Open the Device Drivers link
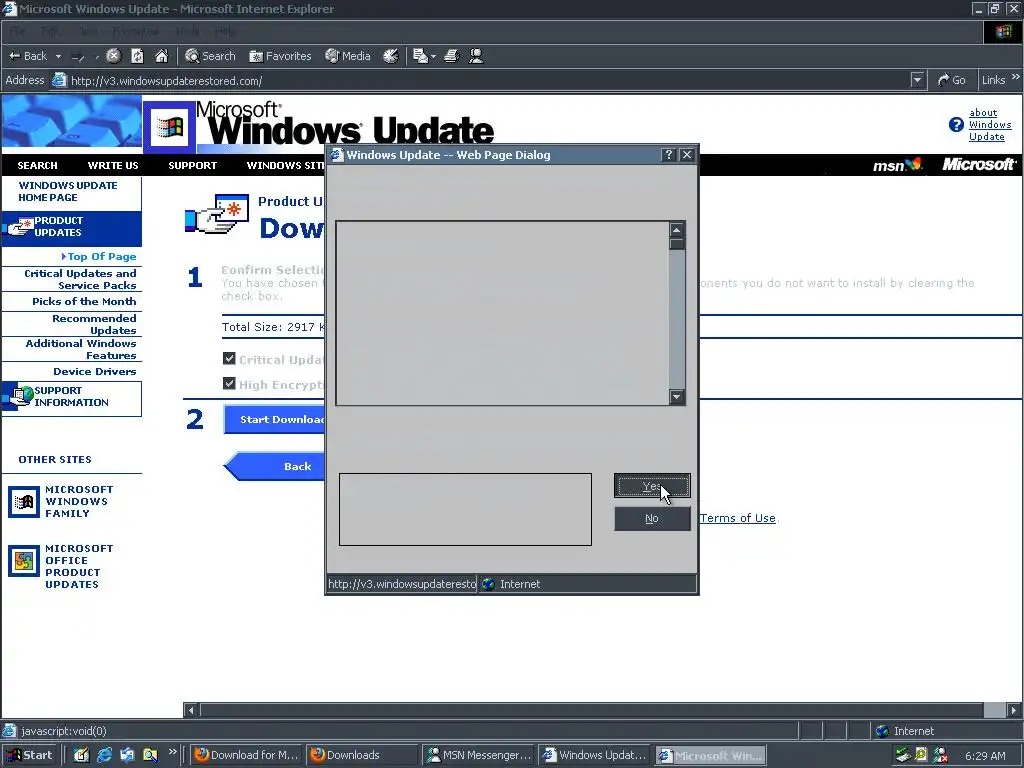Viewport: 1024px width, 768px height. (x=95, y=371)
